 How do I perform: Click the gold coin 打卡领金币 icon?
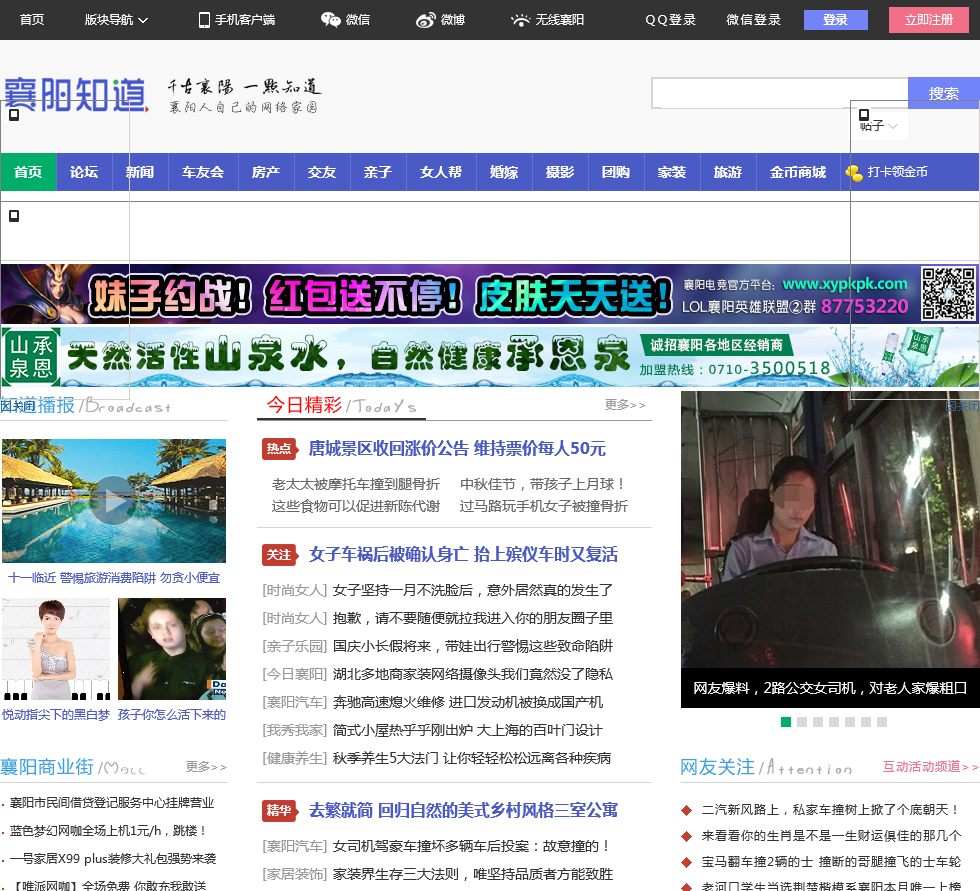pos(854,173)
